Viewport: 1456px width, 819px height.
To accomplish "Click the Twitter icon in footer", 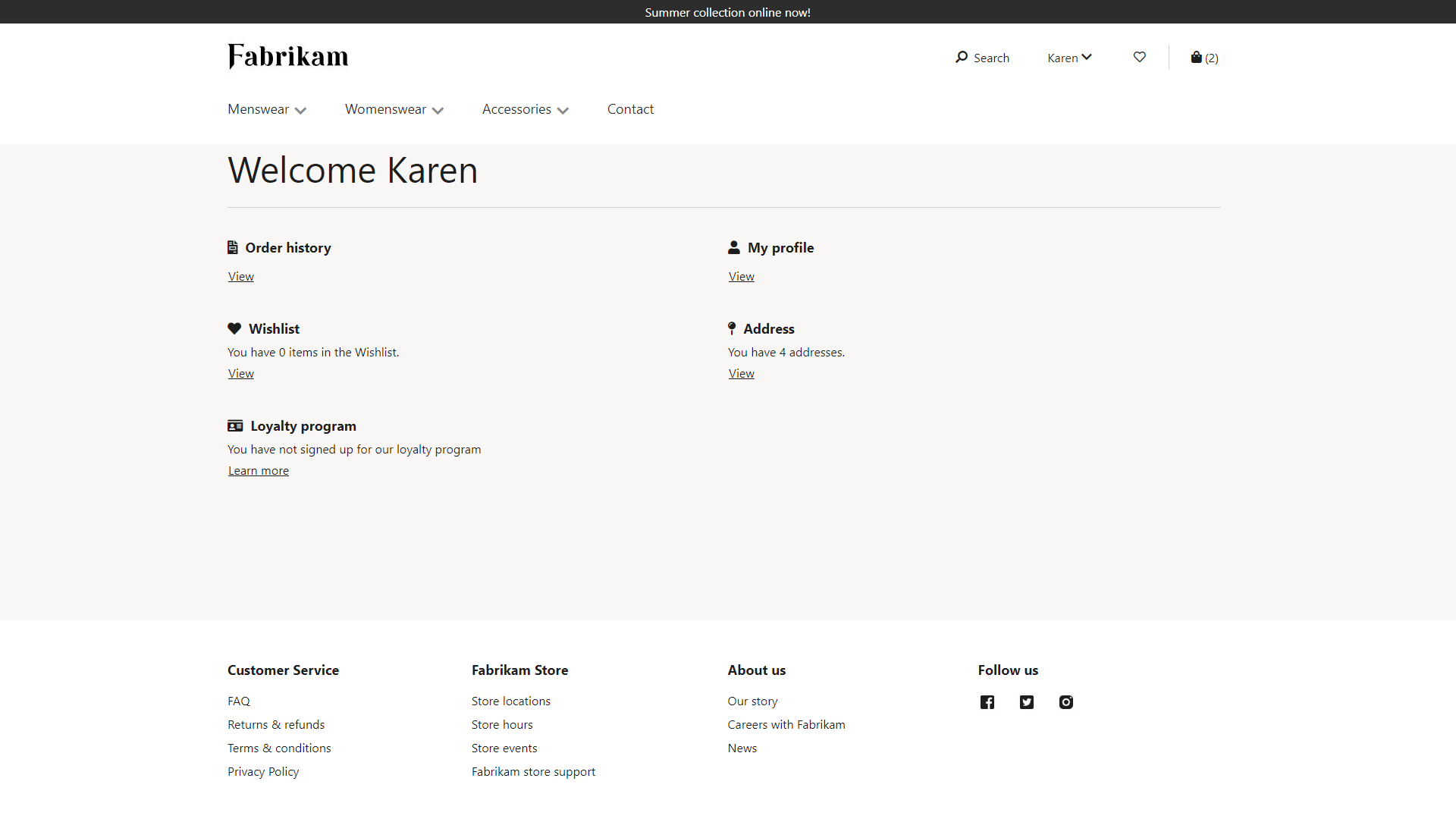I will point(1027,701).
